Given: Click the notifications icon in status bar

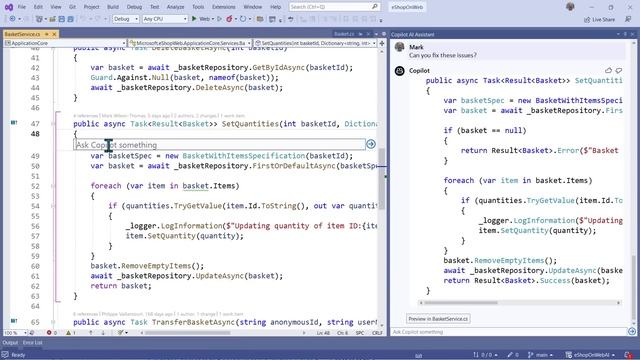Looking at the screenshot, I should pos(629,355).
